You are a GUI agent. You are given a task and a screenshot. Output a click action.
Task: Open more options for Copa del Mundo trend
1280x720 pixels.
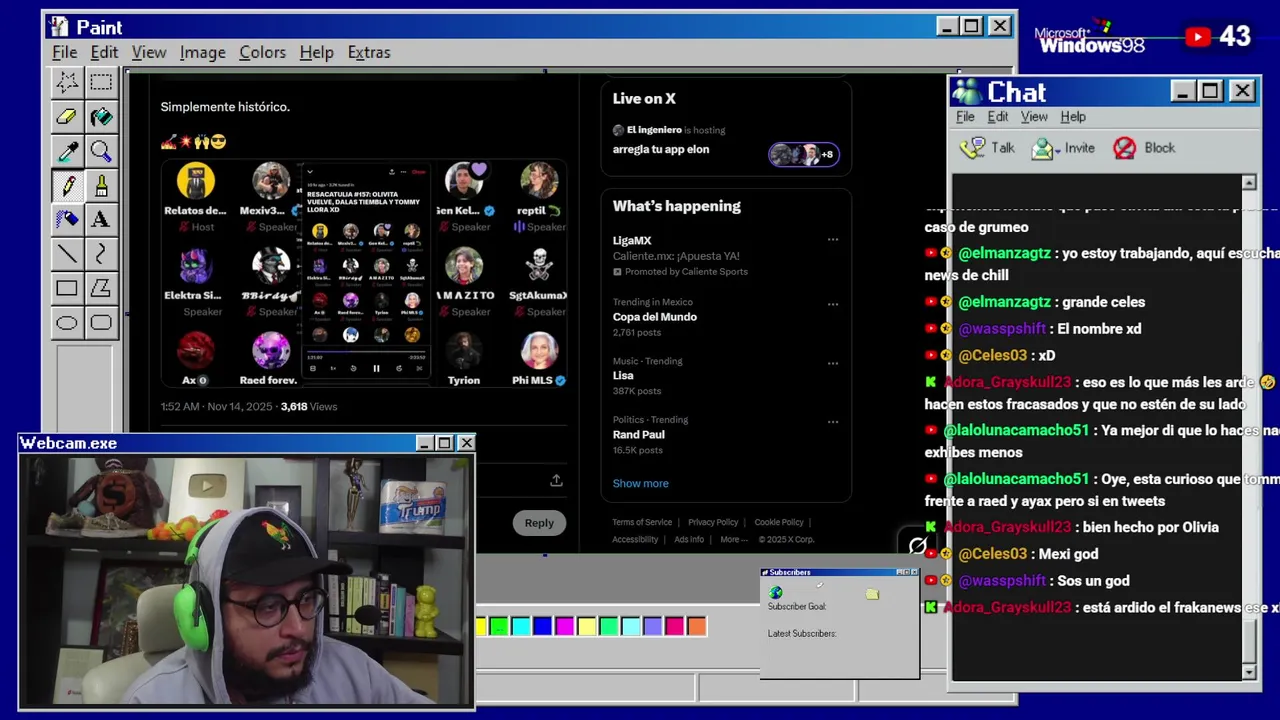pos(832,304)
